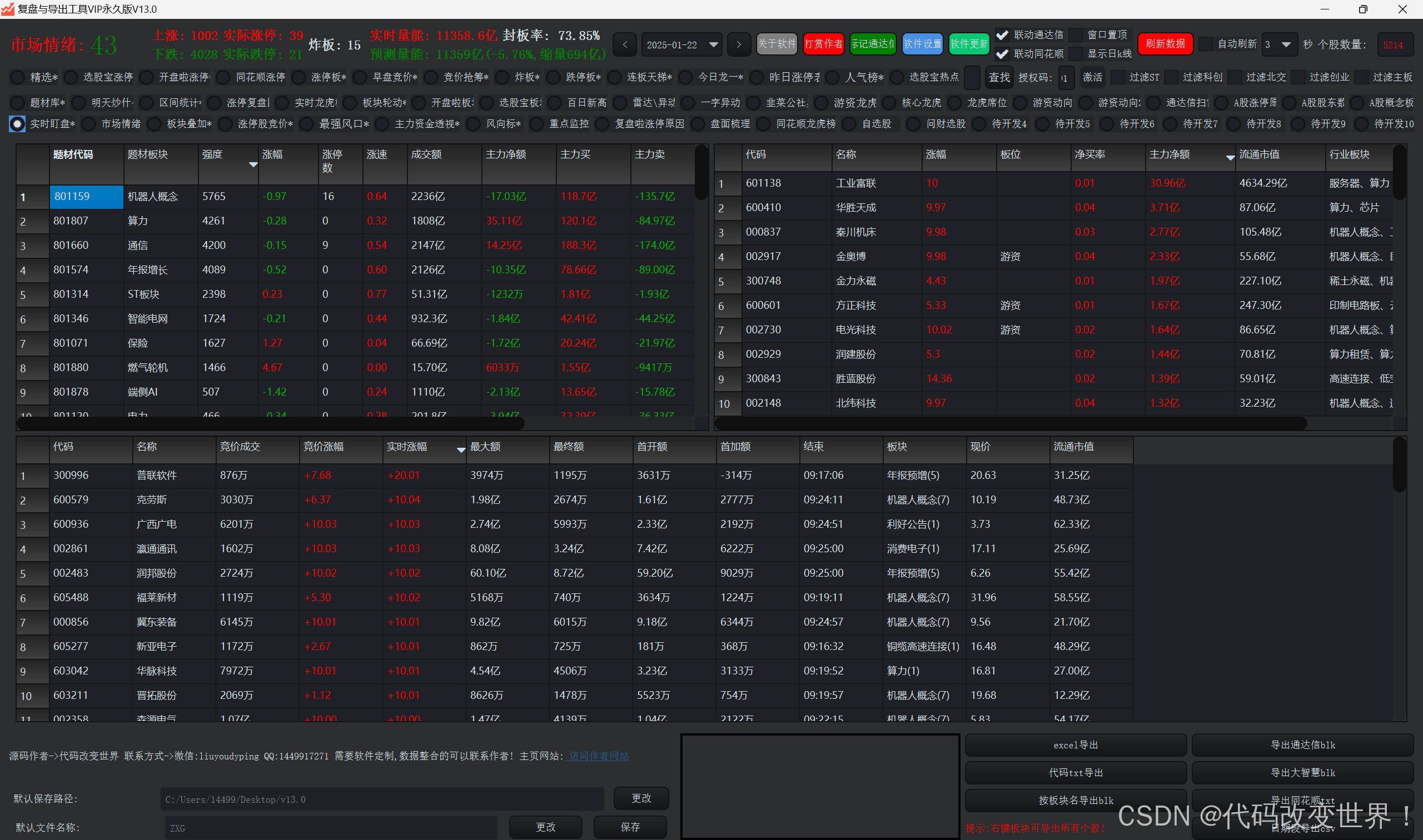The image size is (1423, 840).
Task: Uncheck the 联动通达信 checkbox
Action: [x=1002, y=35]
